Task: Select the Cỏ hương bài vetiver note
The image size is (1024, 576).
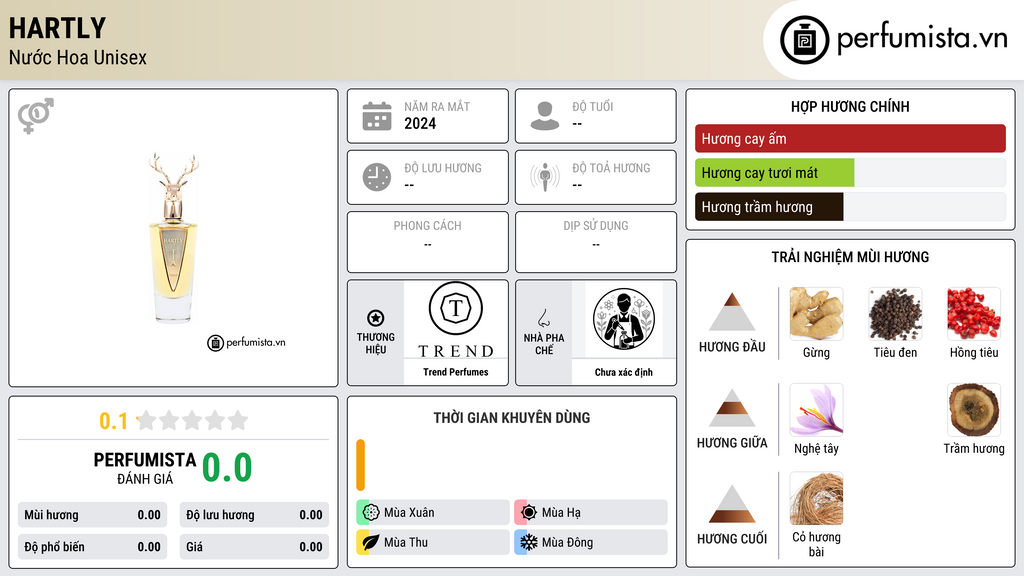Action: [x=816, y=499]
